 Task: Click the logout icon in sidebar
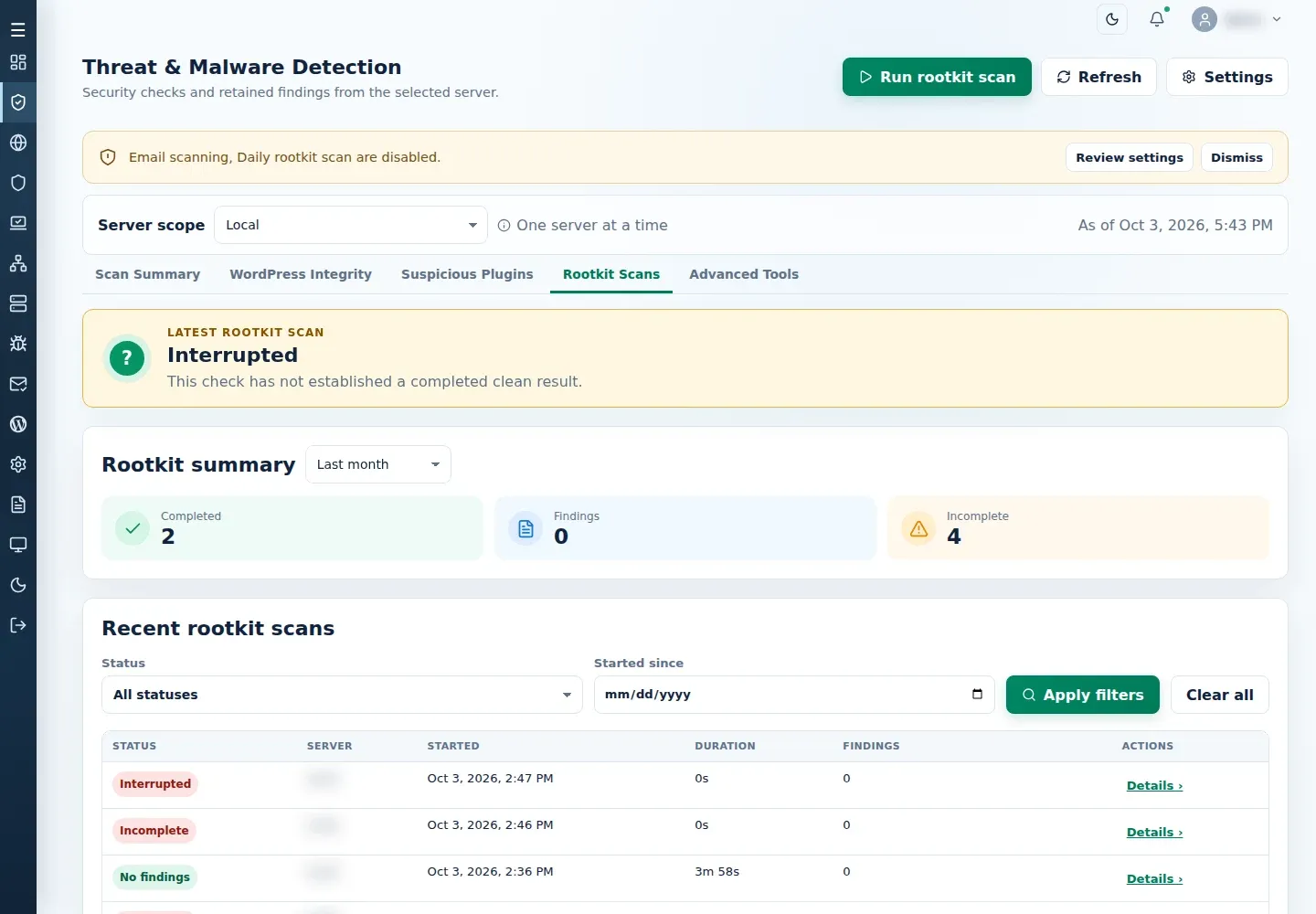click(x=17, y=625)
